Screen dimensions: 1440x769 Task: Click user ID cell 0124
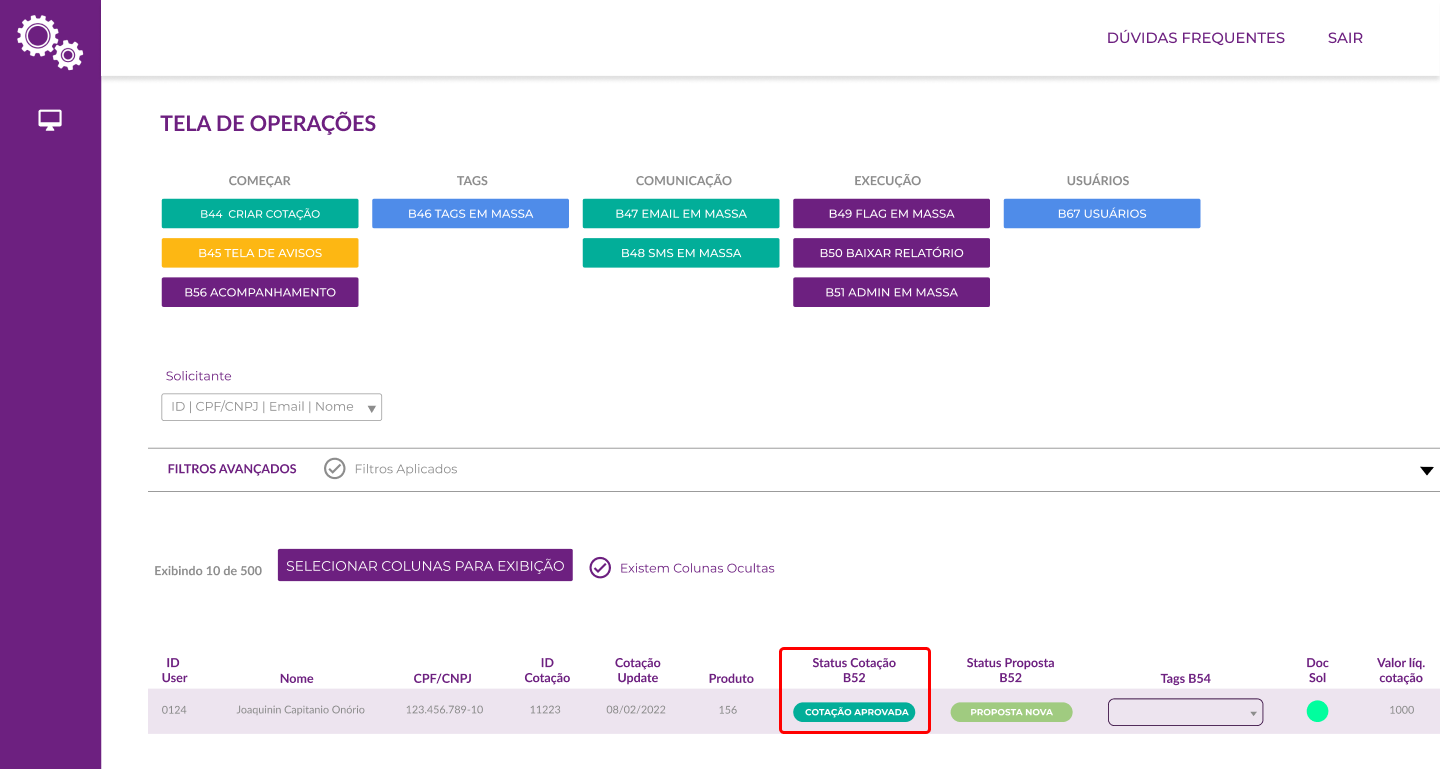coord(174,710)
